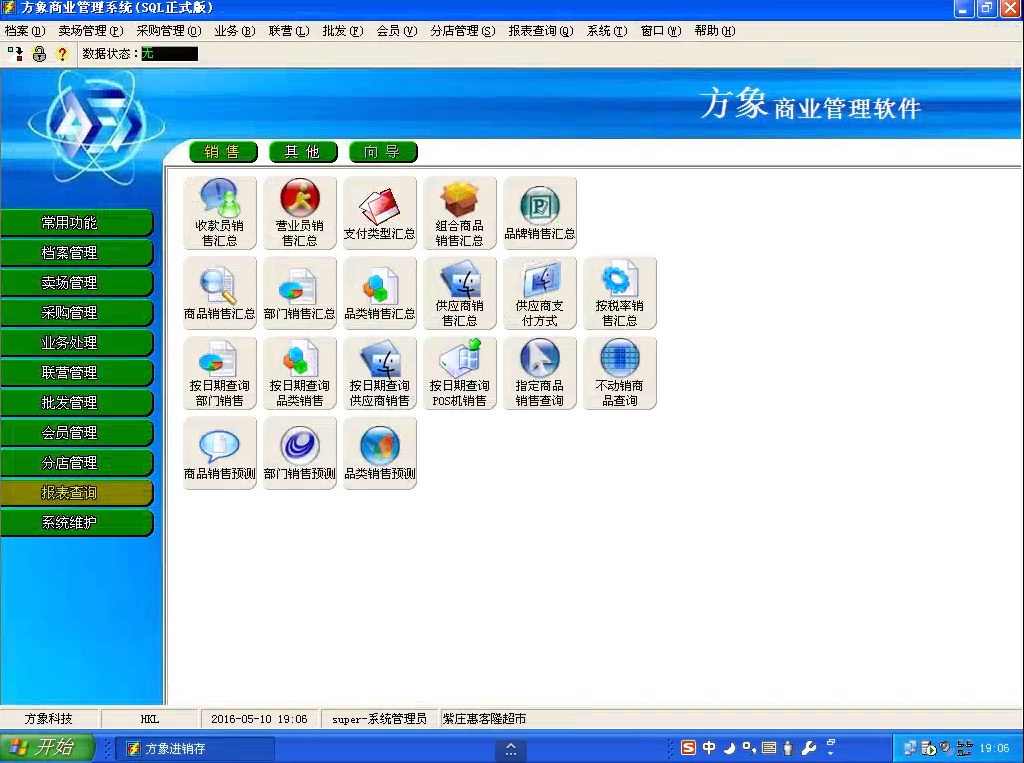Launch 不动销商品查询 icon

(x=619, y=372)
